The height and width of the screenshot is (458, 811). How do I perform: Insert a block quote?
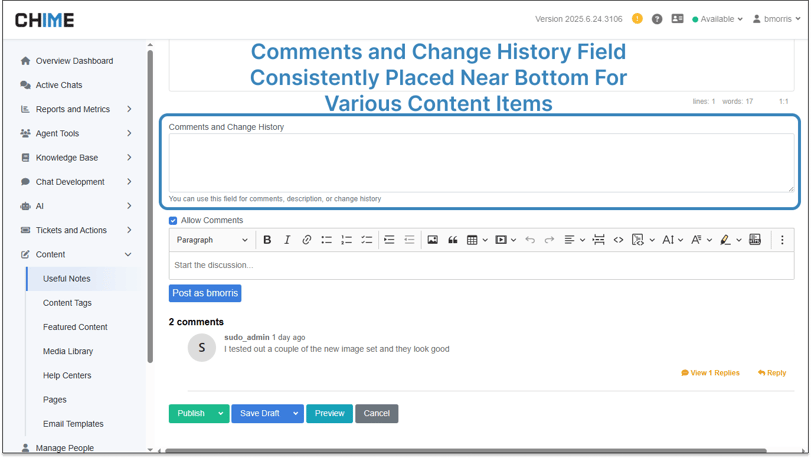coord(453,240)
